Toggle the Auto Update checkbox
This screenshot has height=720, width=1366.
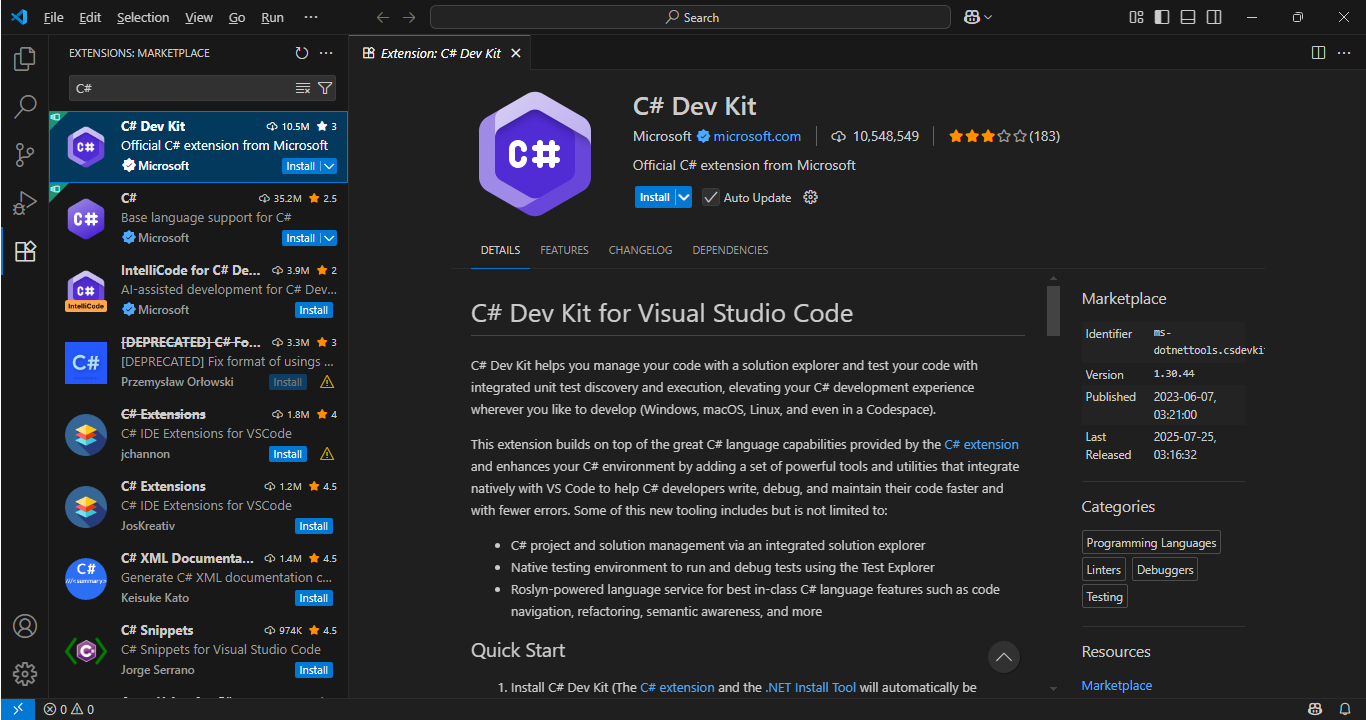click(x=711, y=197)
